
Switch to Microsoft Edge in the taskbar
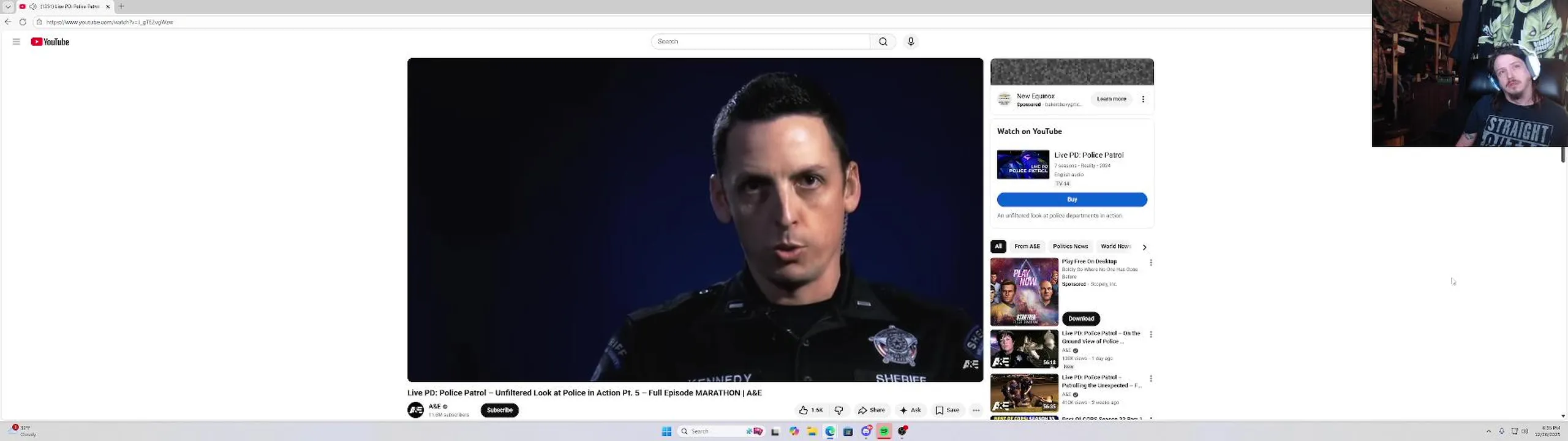830,432
